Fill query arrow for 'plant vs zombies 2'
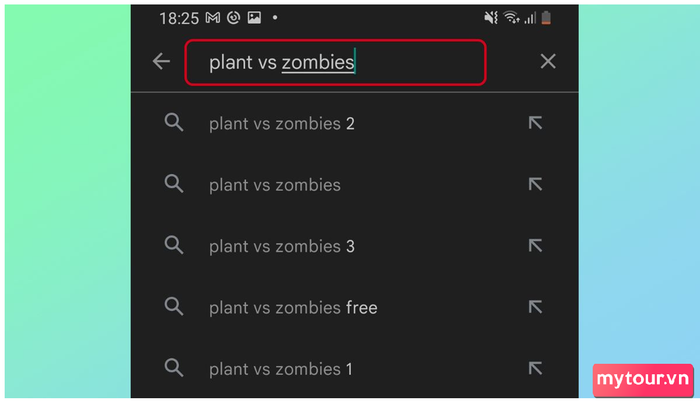 (535, 123)
